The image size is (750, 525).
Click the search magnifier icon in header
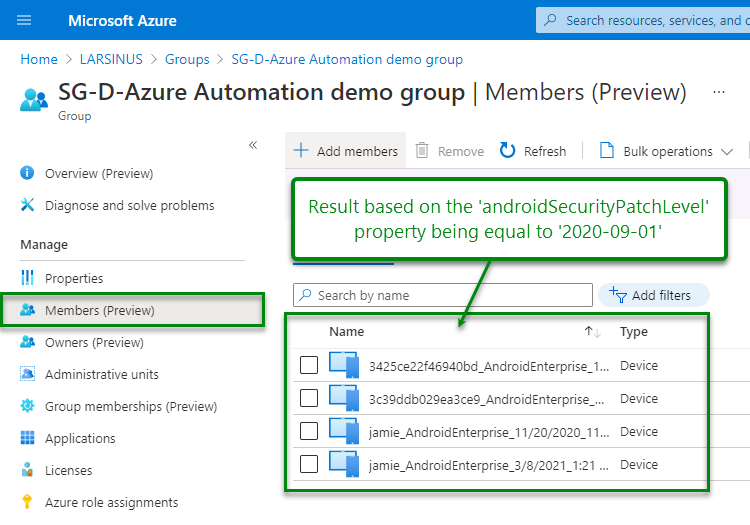551,20
